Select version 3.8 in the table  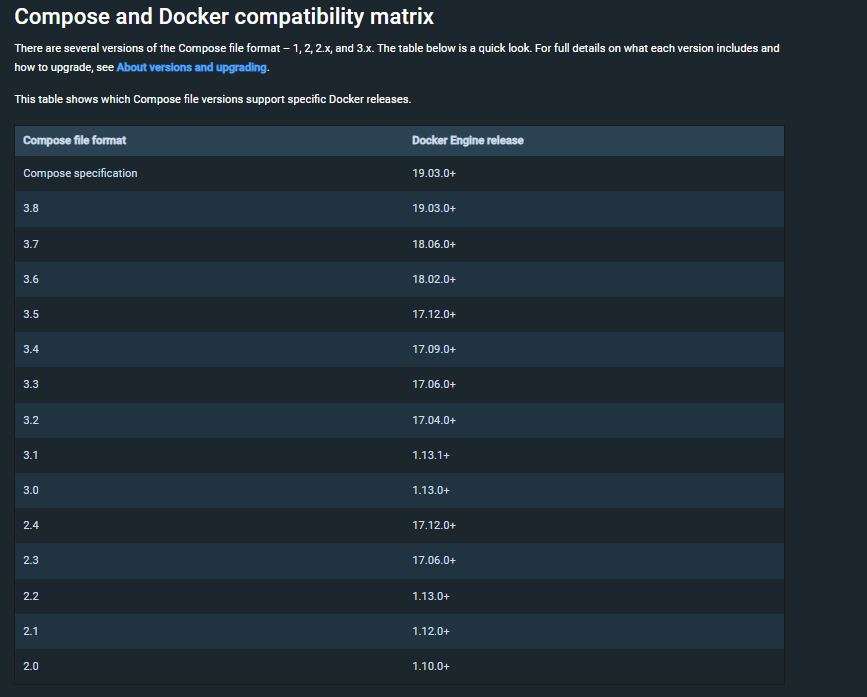pyautogui.click(x=31, y=208)
